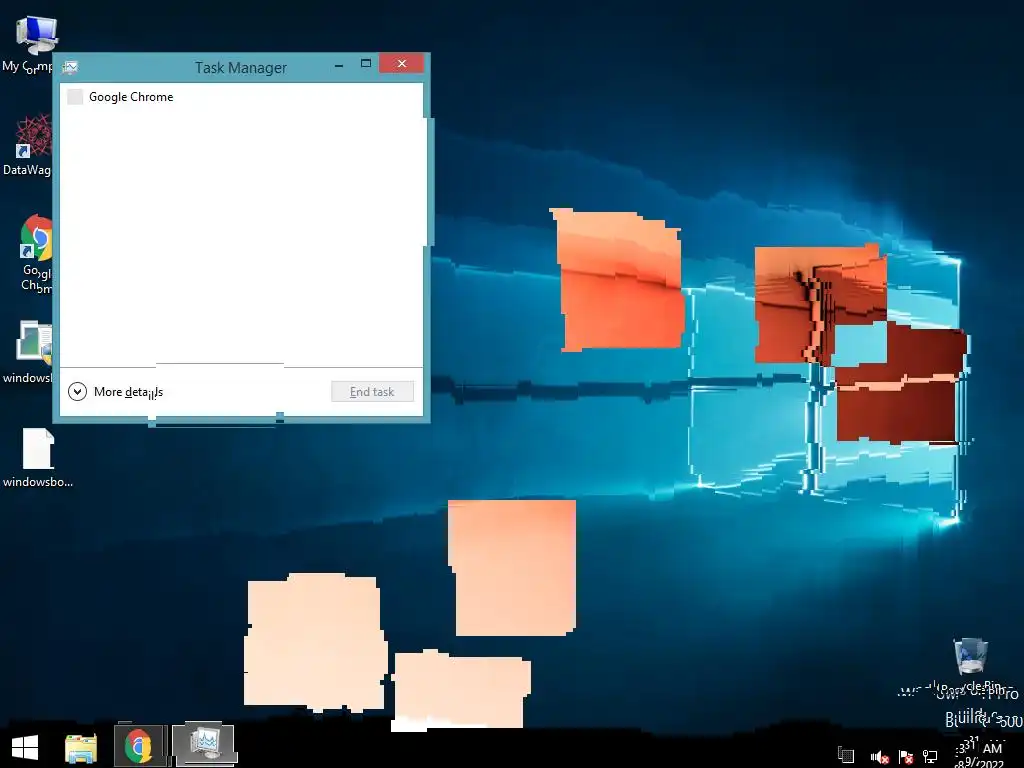
Task: Click the End task button
Action: (x=372, y=392)
